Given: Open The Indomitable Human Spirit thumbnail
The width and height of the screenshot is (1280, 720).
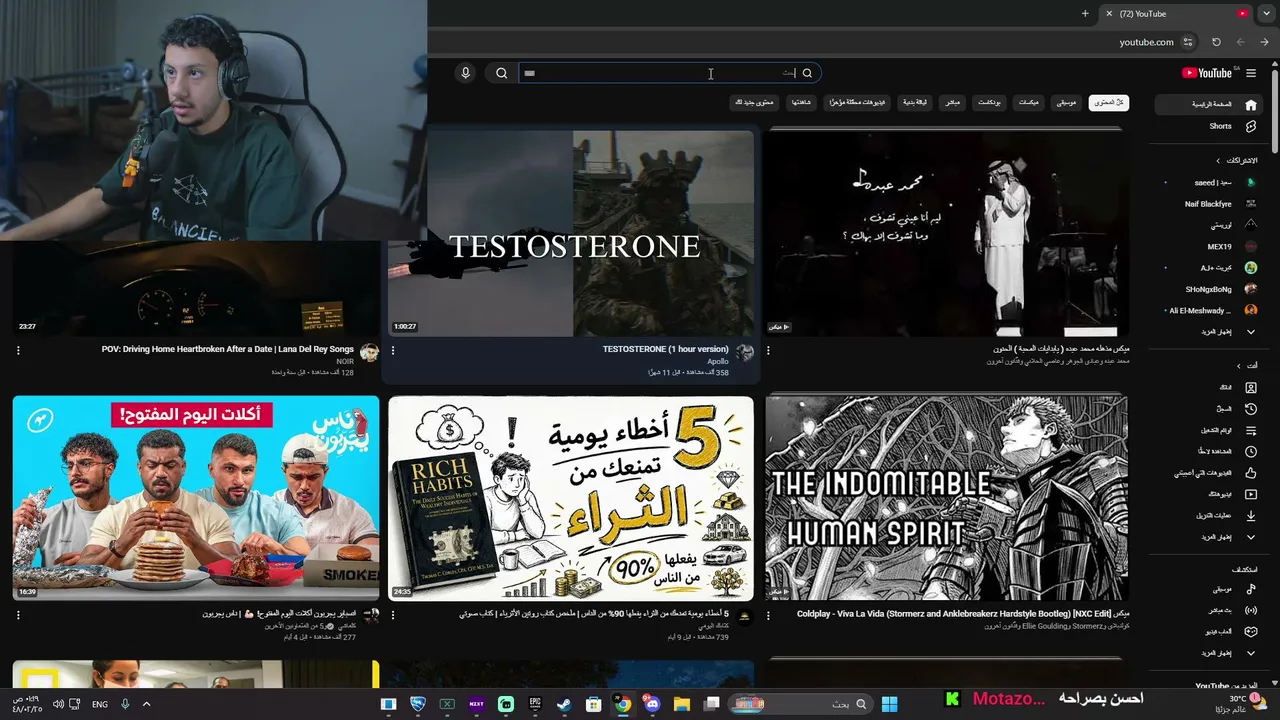Looking at the screenshot, I should pos(947,498).
